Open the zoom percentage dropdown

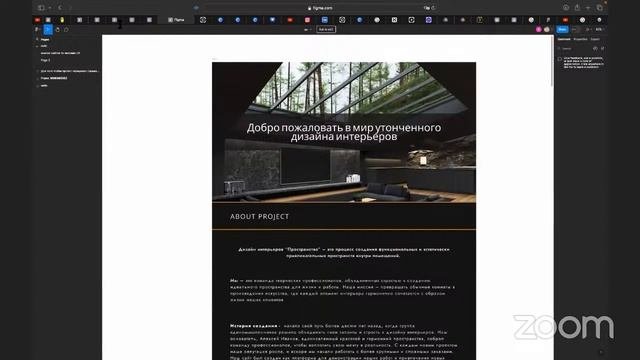coord(599,29)
